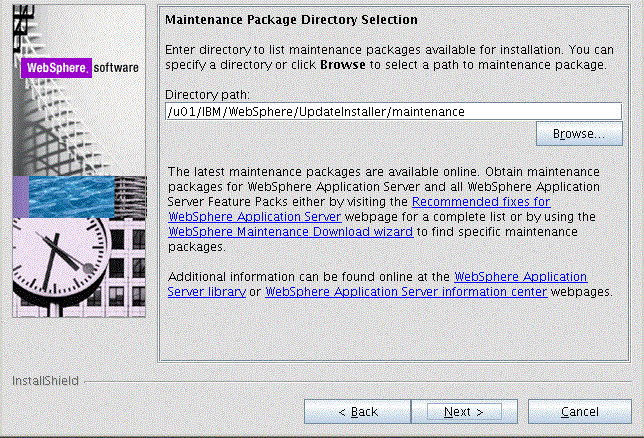Image resolution: width=644 pixels, height=438 pixels.
Task: Go to the Next > step
Action: point(464,411)
